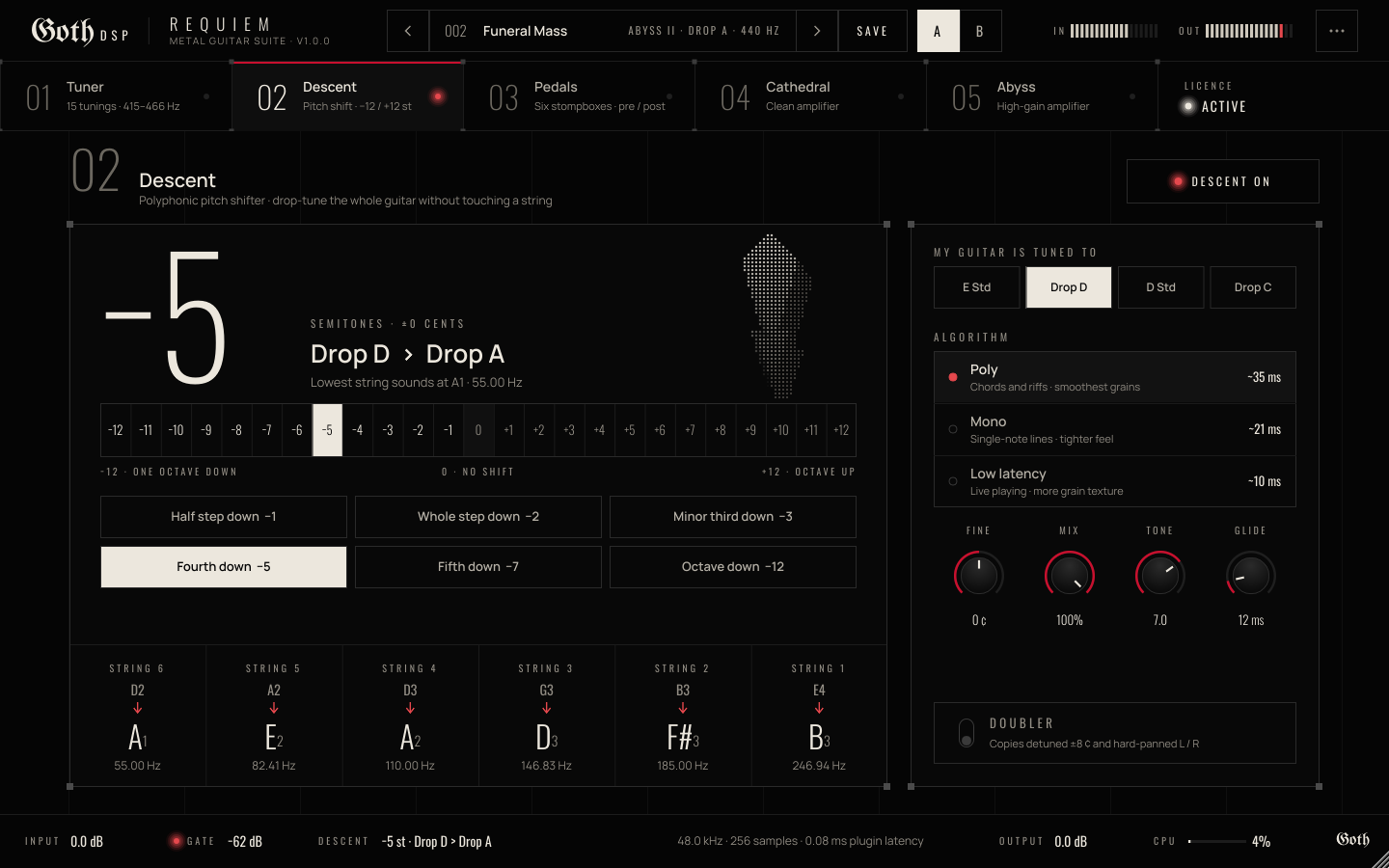Click the String 3 card showing 146.83 Hz

[x=547, y=716]
